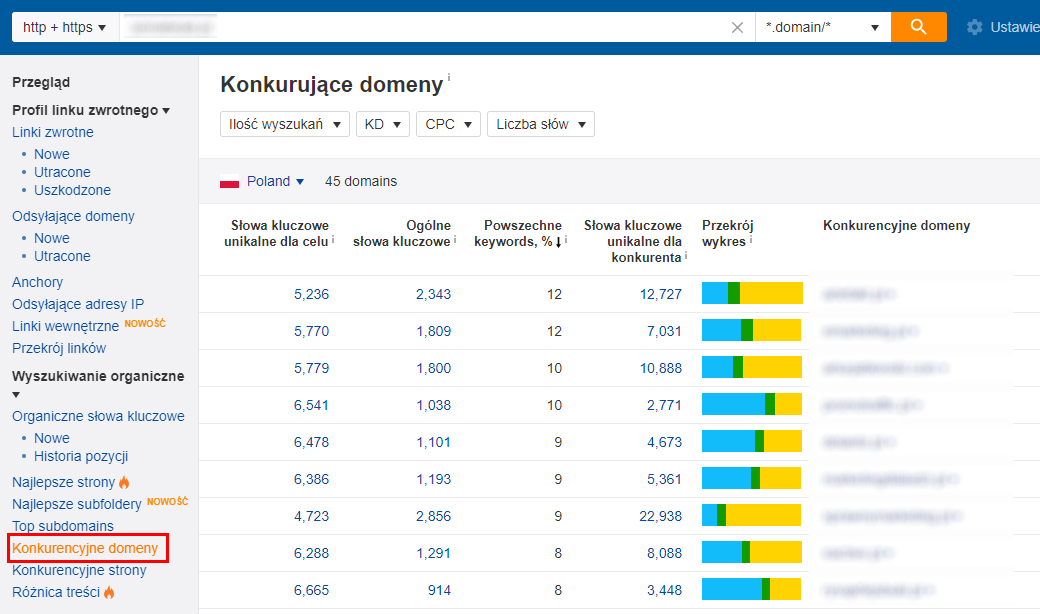The image size is (1040, 614).
Task: Click the Poland flag icon
Action: [229, 182]
